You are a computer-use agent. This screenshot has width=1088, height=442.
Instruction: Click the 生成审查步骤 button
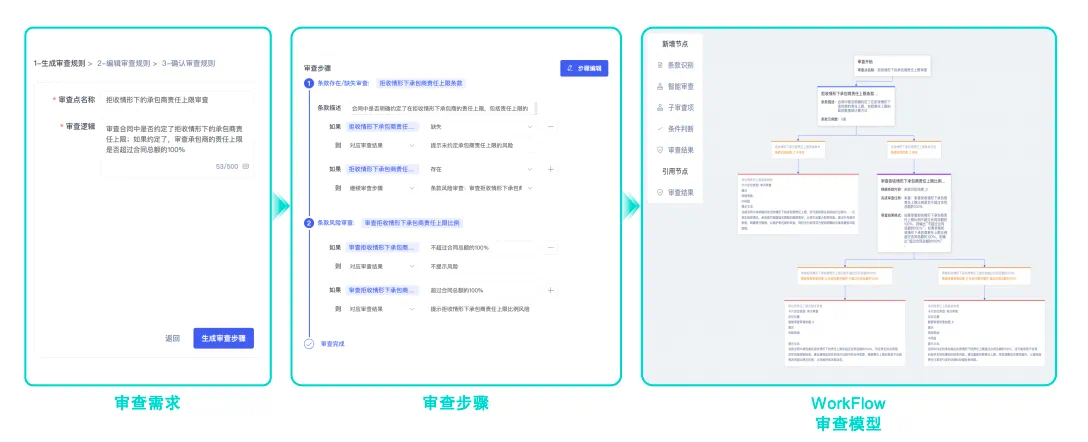click(x=224, y=338)
